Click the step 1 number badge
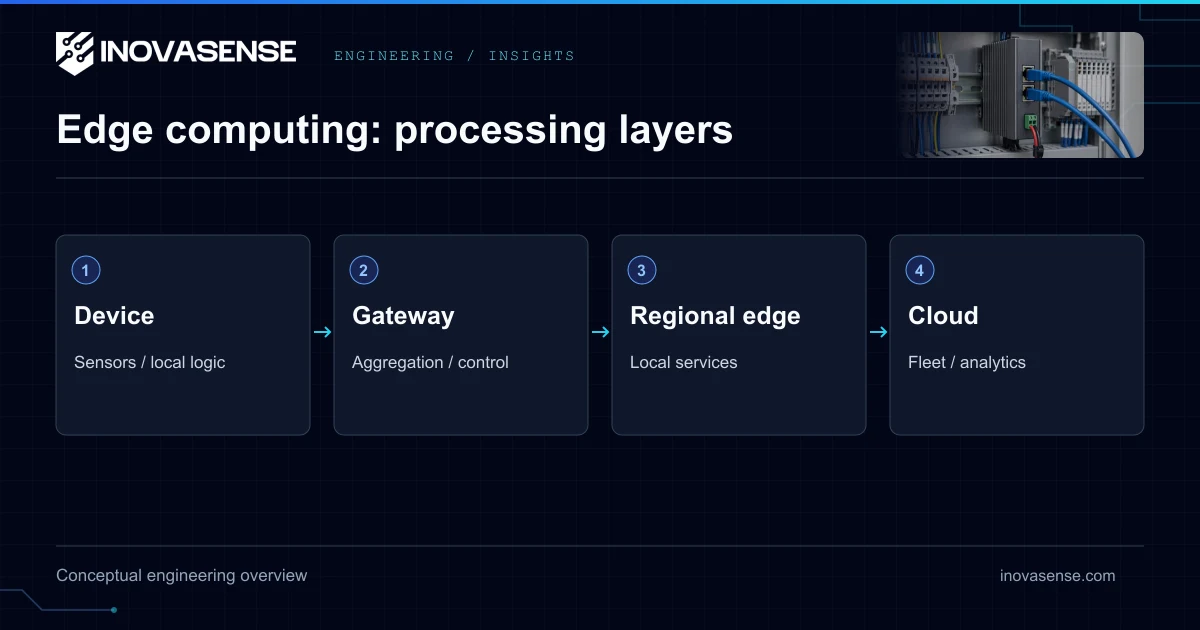1200x630 pixels. pos(86,270)
